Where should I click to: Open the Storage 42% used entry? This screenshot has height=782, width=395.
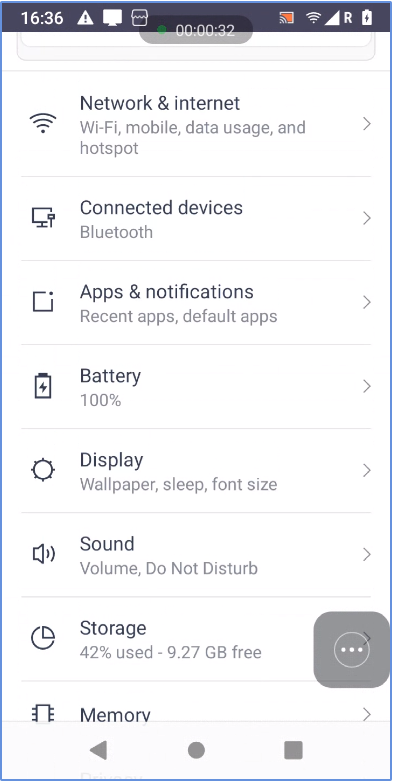(x=196, y=638)
